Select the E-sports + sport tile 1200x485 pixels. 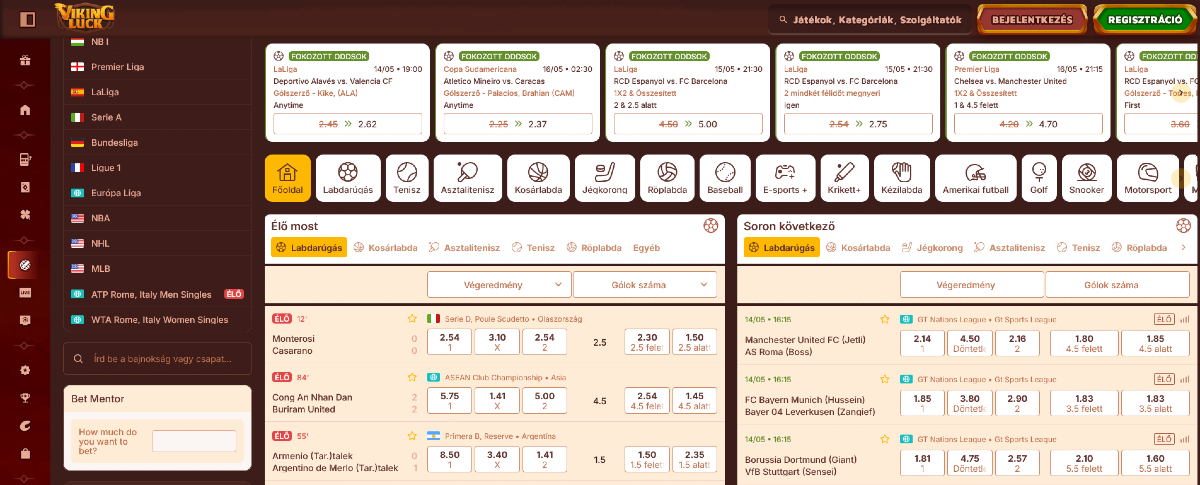coord(785,178)
